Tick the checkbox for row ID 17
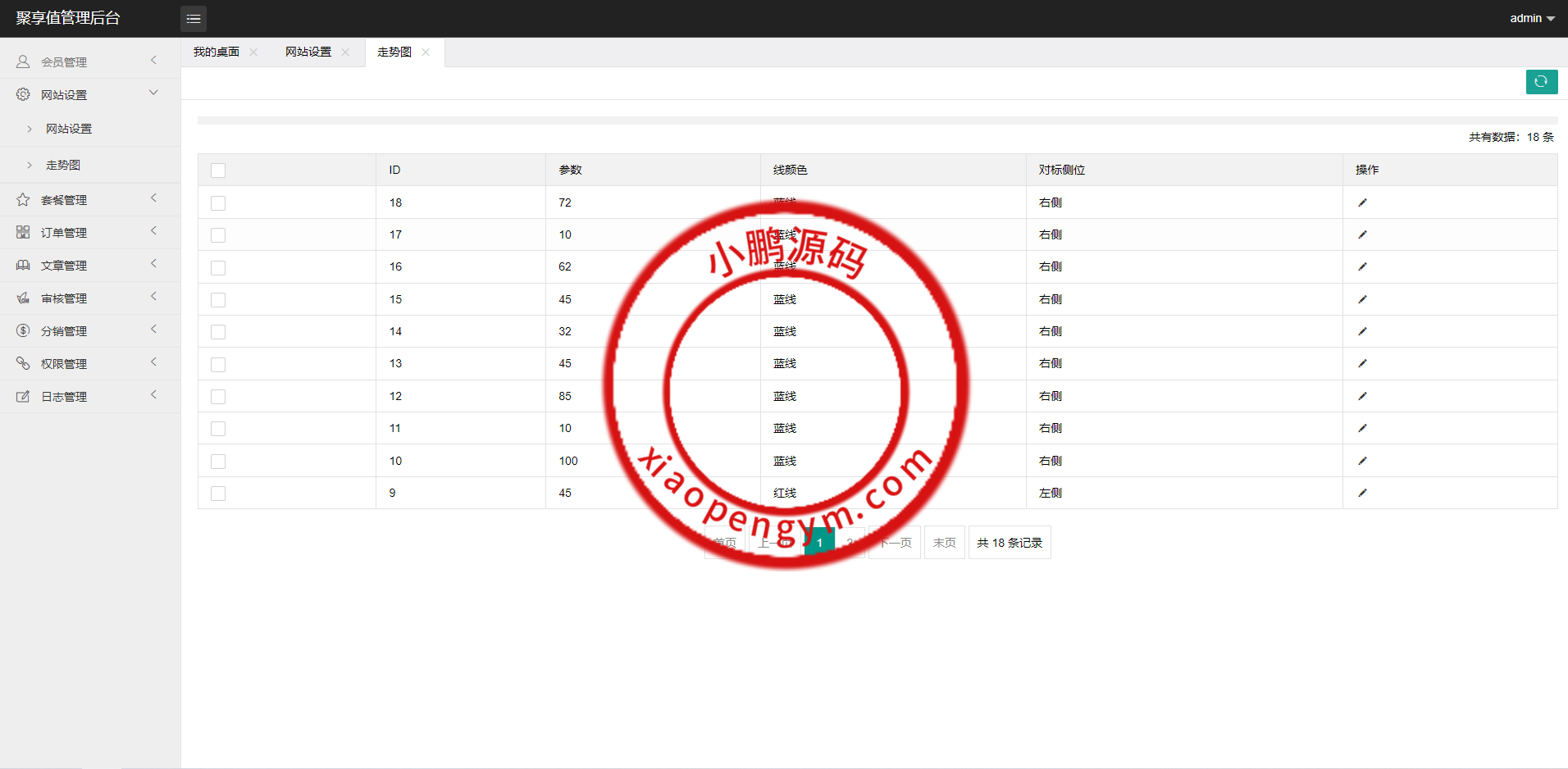 point(218,235)
